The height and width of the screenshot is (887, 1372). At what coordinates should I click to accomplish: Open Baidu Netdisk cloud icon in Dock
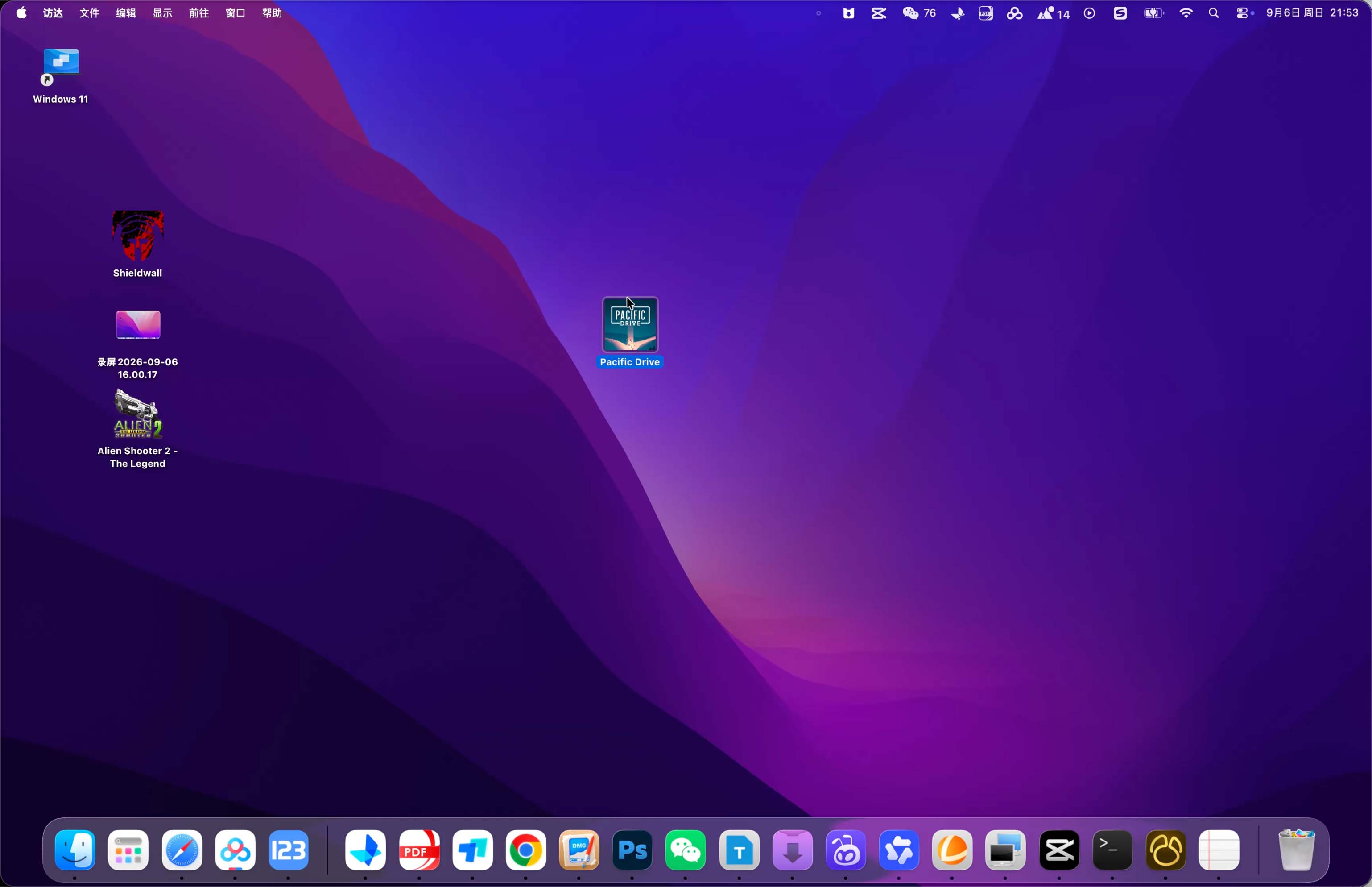point(235,850)
